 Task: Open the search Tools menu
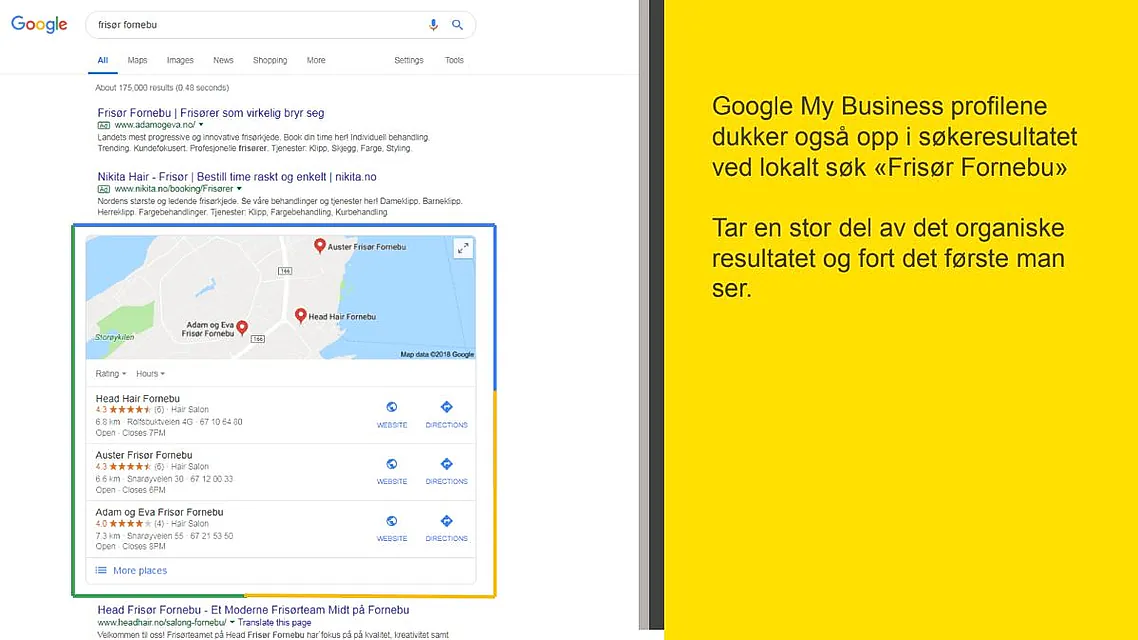454,60
